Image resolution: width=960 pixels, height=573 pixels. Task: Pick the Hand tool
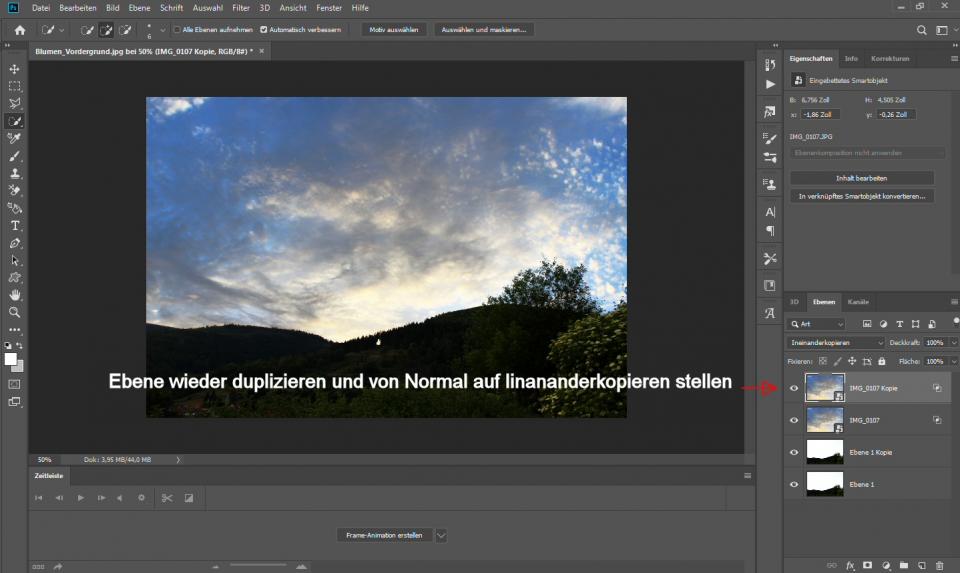point(15,295)
